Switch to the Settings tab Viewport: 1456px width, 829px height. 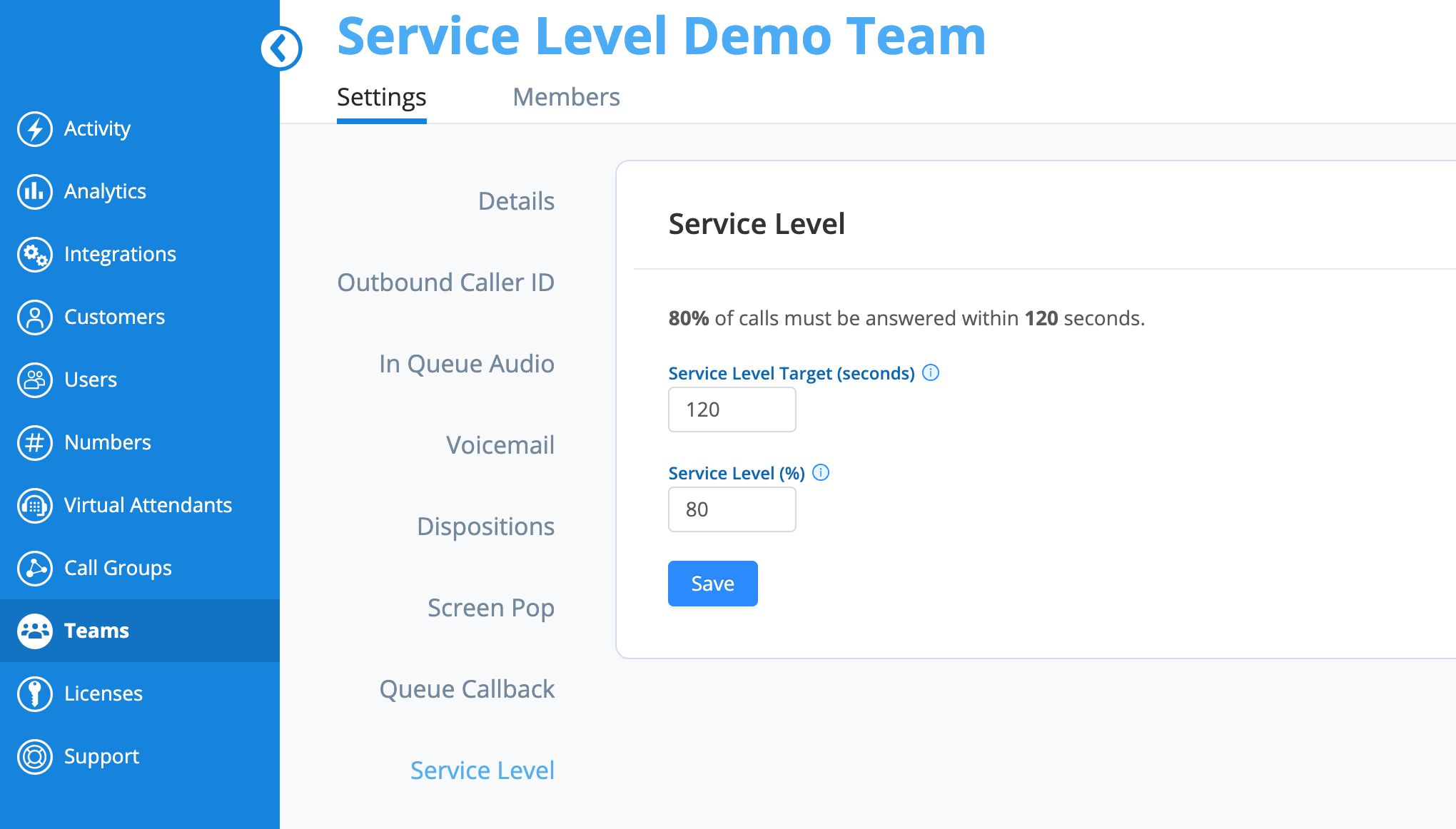[381, 97]
